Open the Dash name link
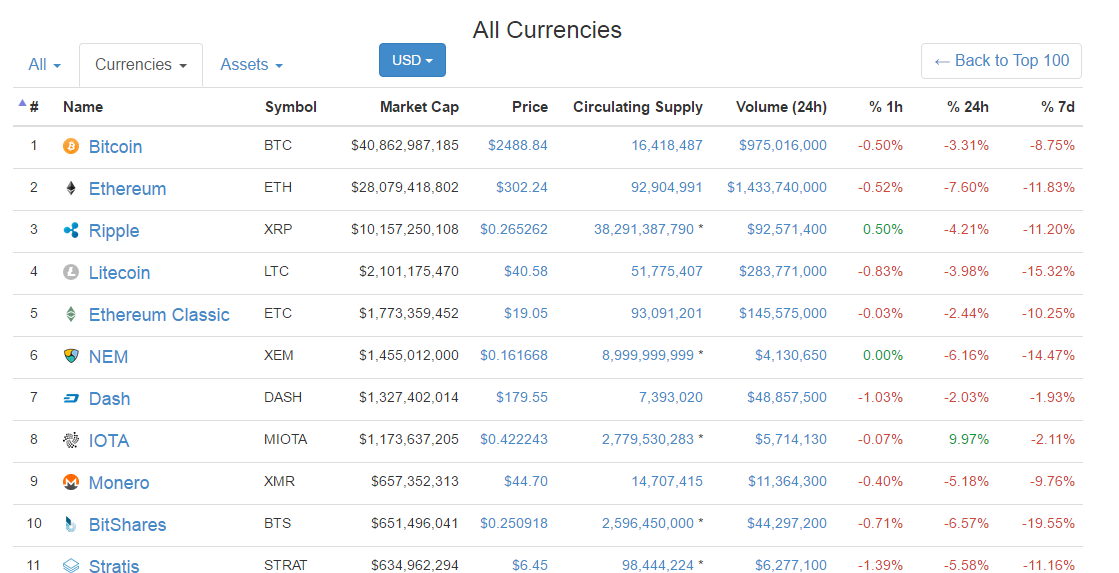The height and width of the screenshot is (573, 1119). click(x=109, y=399)
